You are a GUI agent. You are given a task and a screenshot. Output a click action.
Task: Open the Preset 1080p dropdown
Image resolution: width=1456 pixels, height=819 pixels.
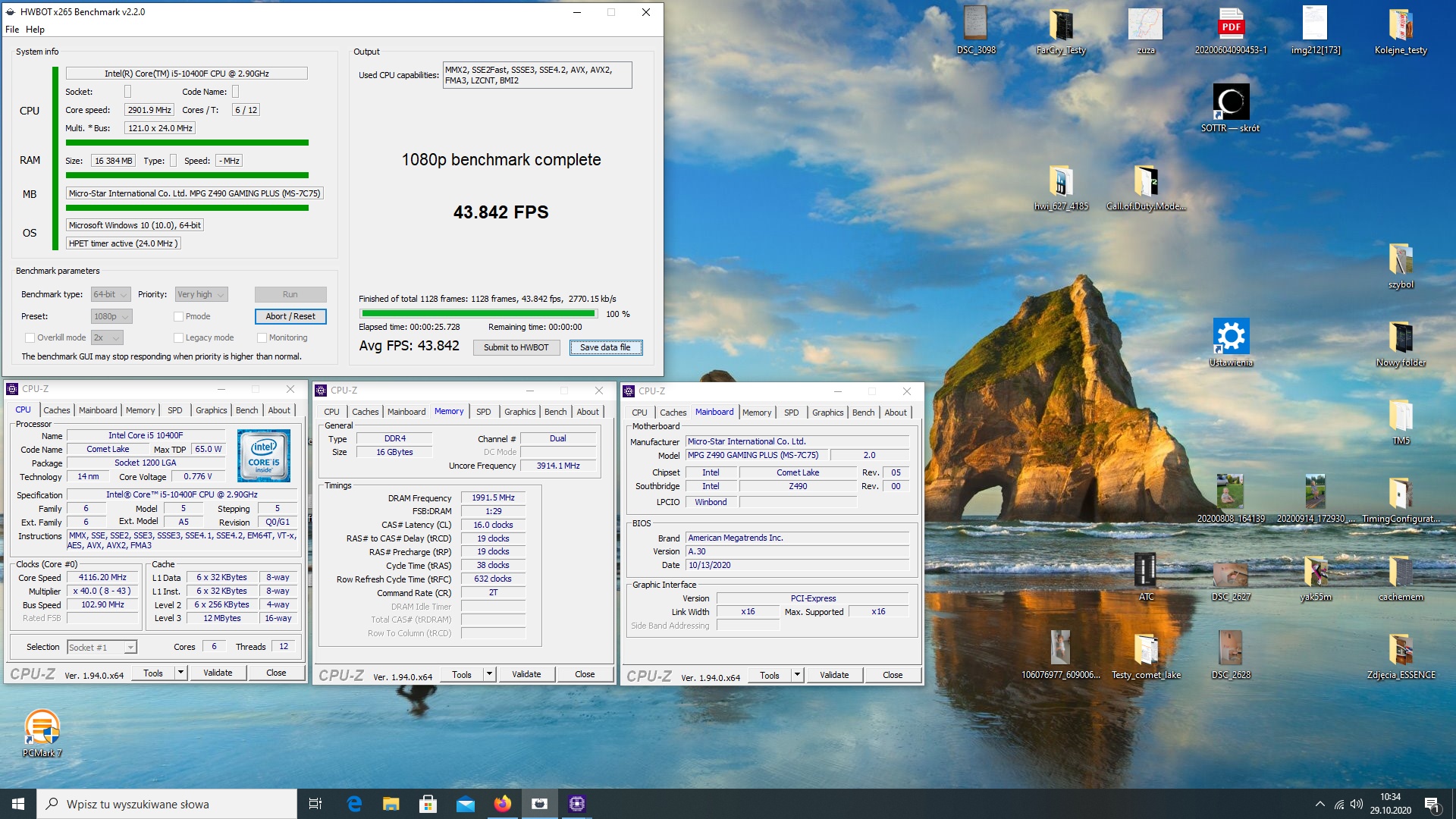coord(111,316)
